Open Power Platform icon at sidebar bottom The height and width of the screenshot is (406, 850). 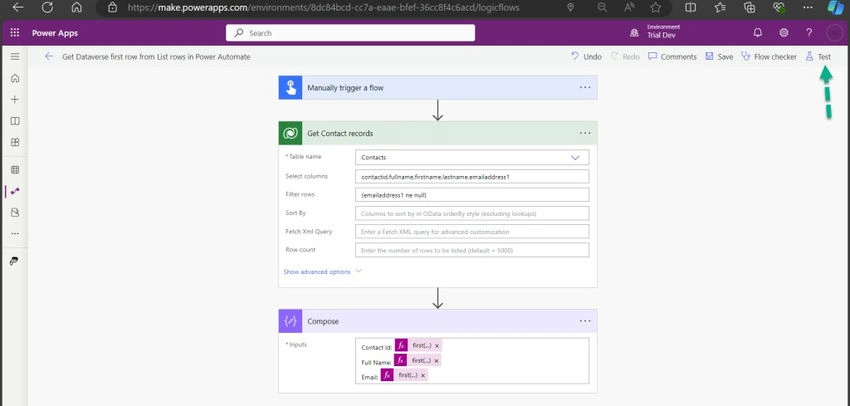pyautogui.click(x=14, y=261)
